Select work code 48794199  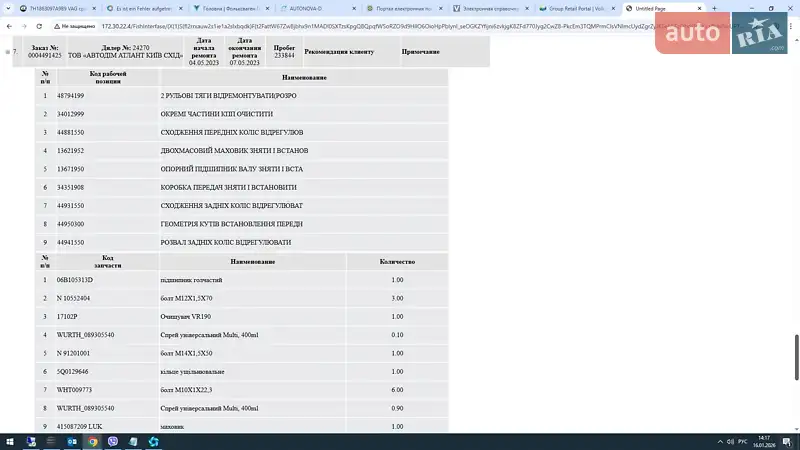[70, 96]
